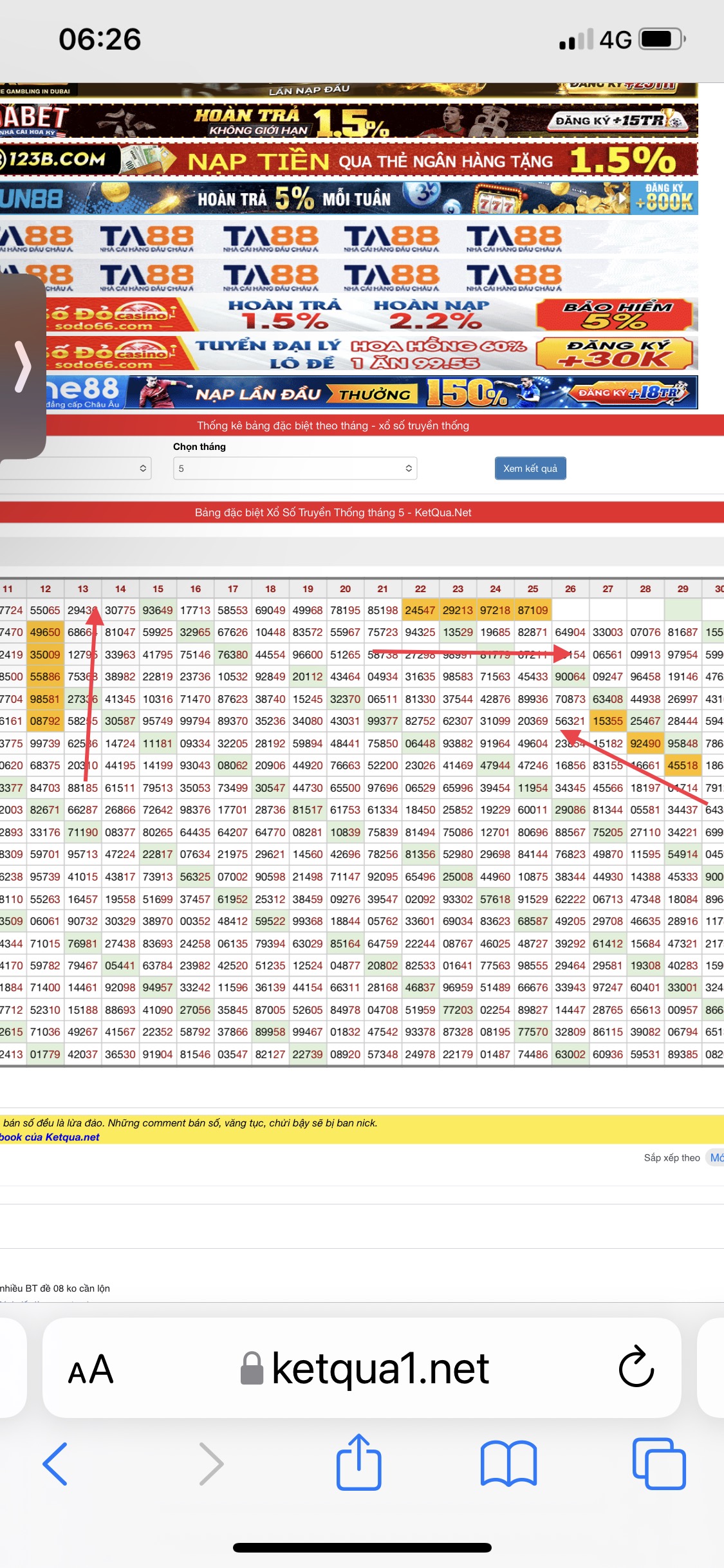Click orange cell 92490
This screenshot has width=724, height=1568.
click(x=645, y=743)
